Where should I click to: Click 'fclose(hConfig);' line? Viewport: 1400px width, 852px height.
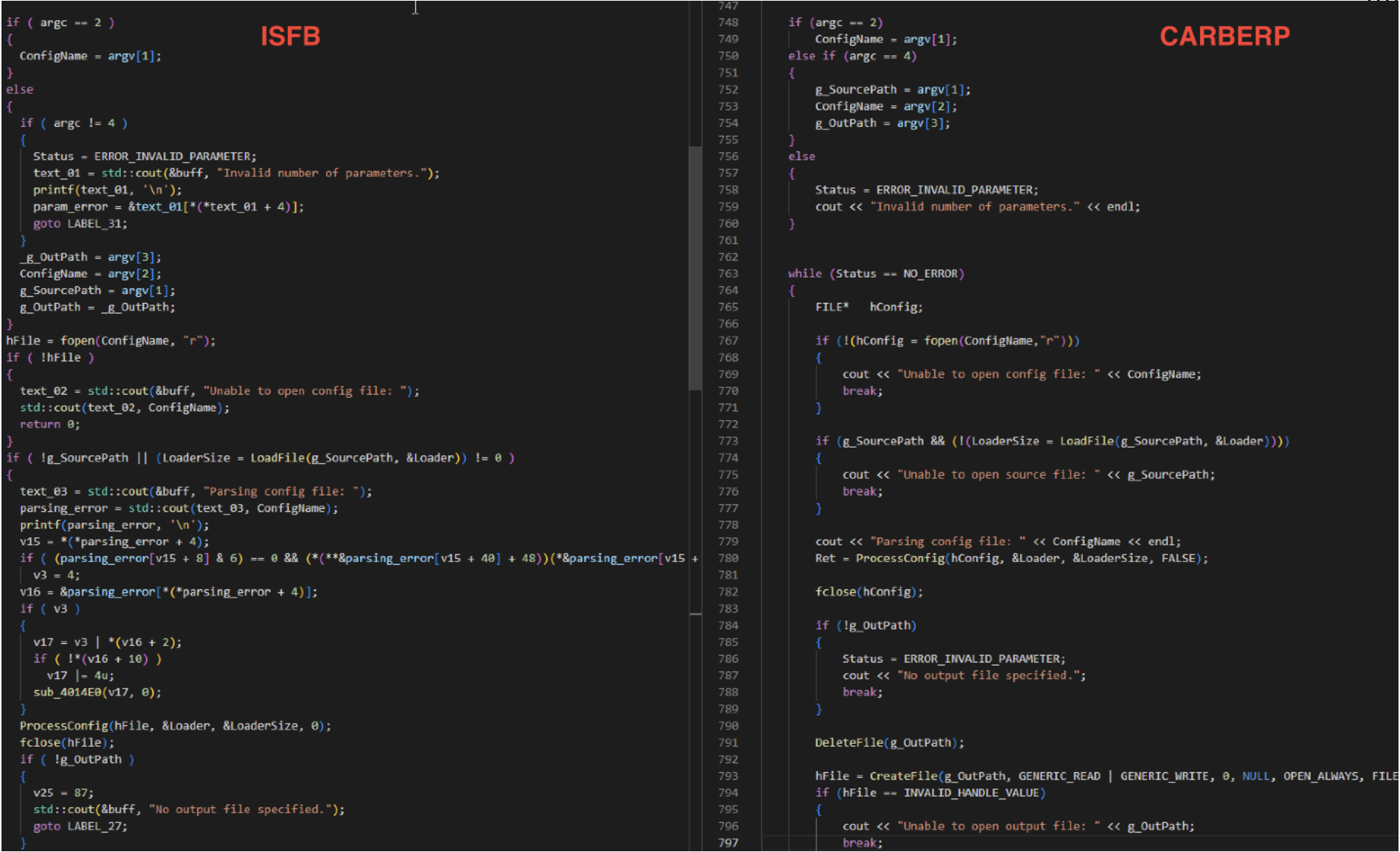[x=869, y=592]
